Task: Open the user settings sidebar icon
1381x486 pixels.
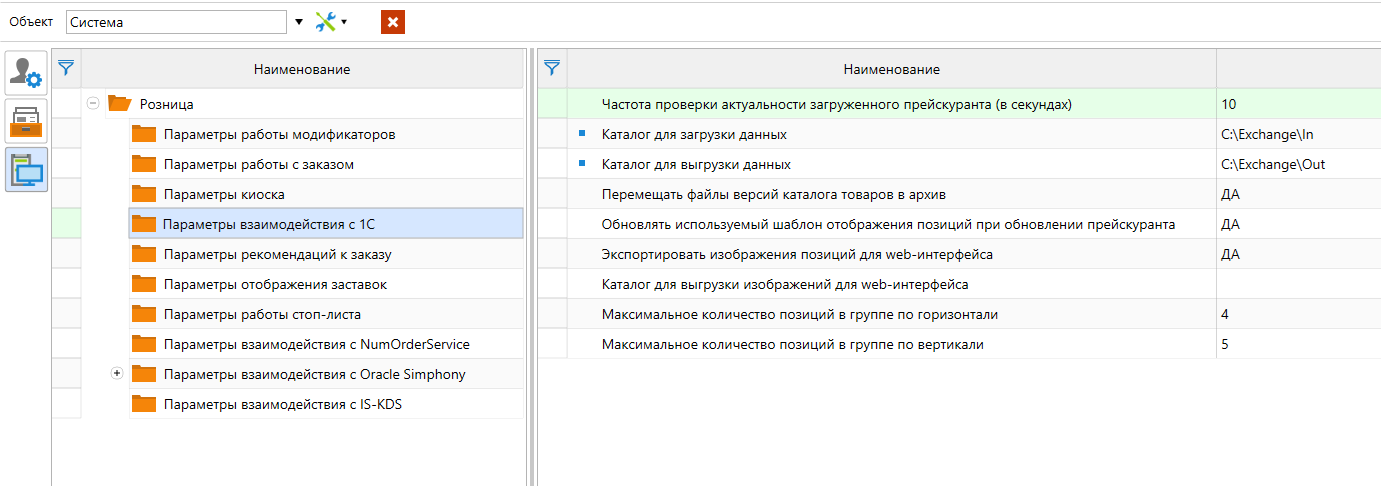Action: click(27, 73)
